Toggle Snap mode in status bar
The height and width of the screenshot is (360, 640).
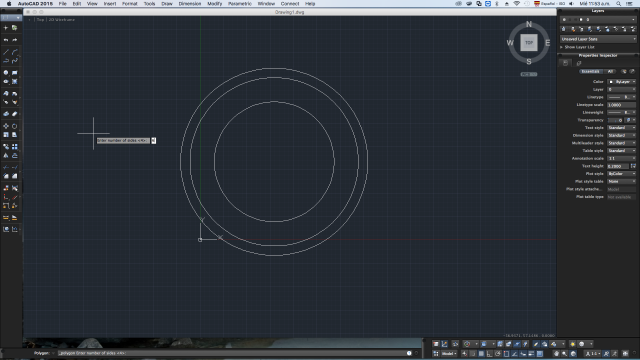coord(473,353)
